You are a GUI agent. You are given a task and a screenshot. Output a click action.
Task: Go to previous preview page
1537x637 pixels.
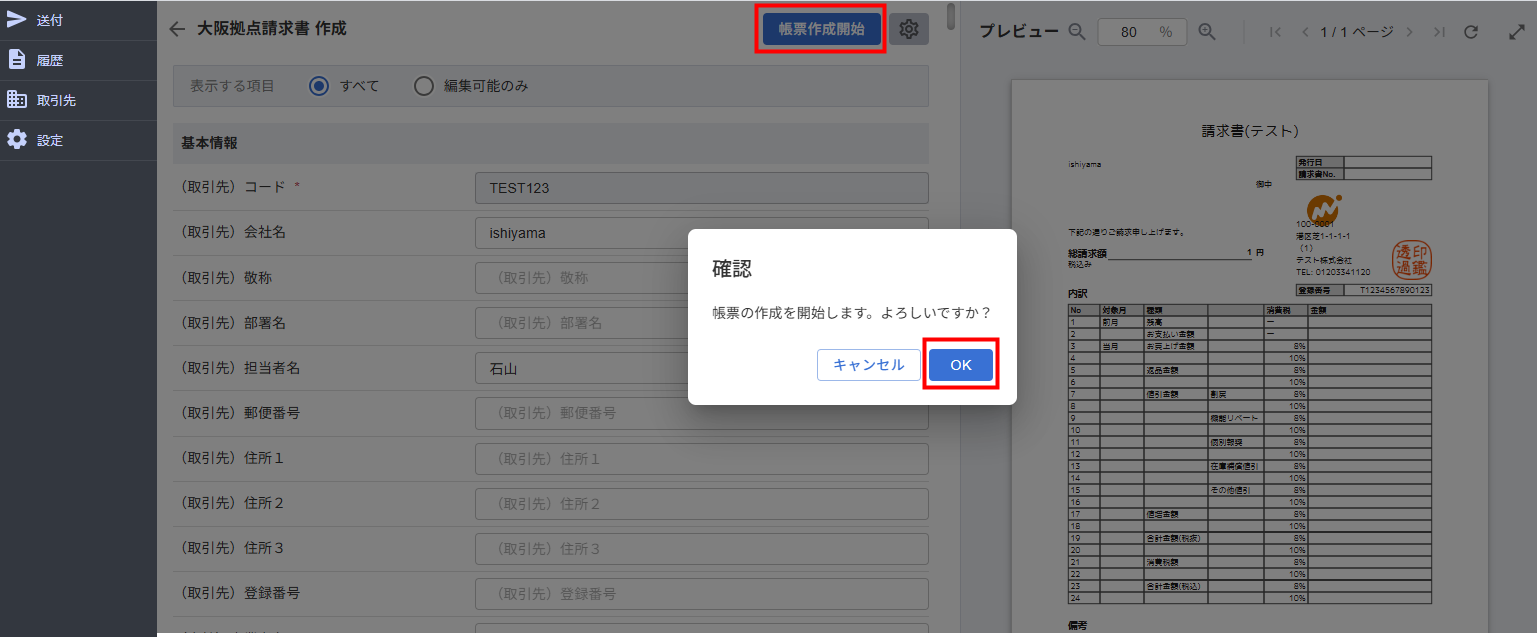[x=1304, y=32]
